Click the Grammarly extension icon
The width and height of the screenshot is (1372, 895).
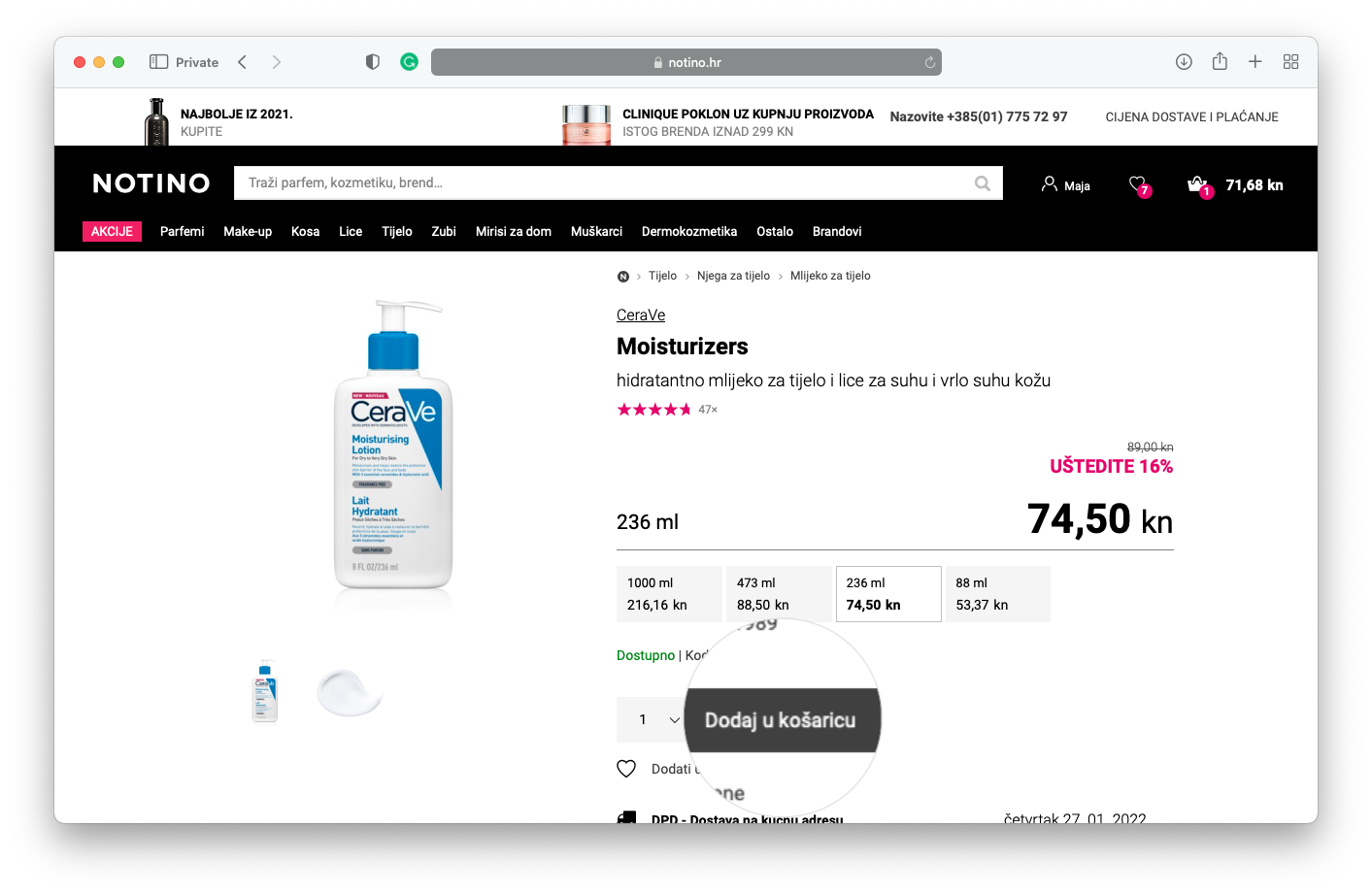click(x=410, y=62)
